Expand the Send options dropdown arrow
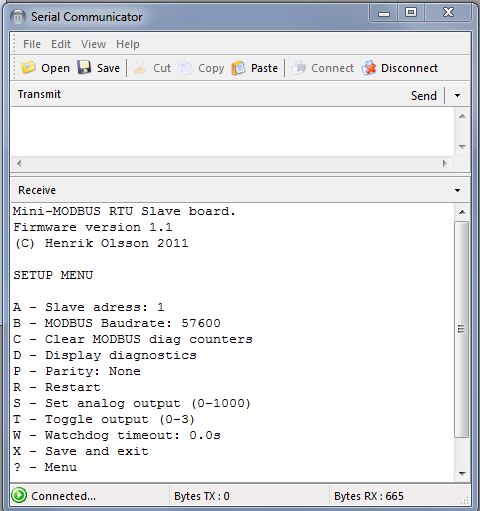Image resolution: width=480 pixels, height=511 pixels. click(457, 96)
